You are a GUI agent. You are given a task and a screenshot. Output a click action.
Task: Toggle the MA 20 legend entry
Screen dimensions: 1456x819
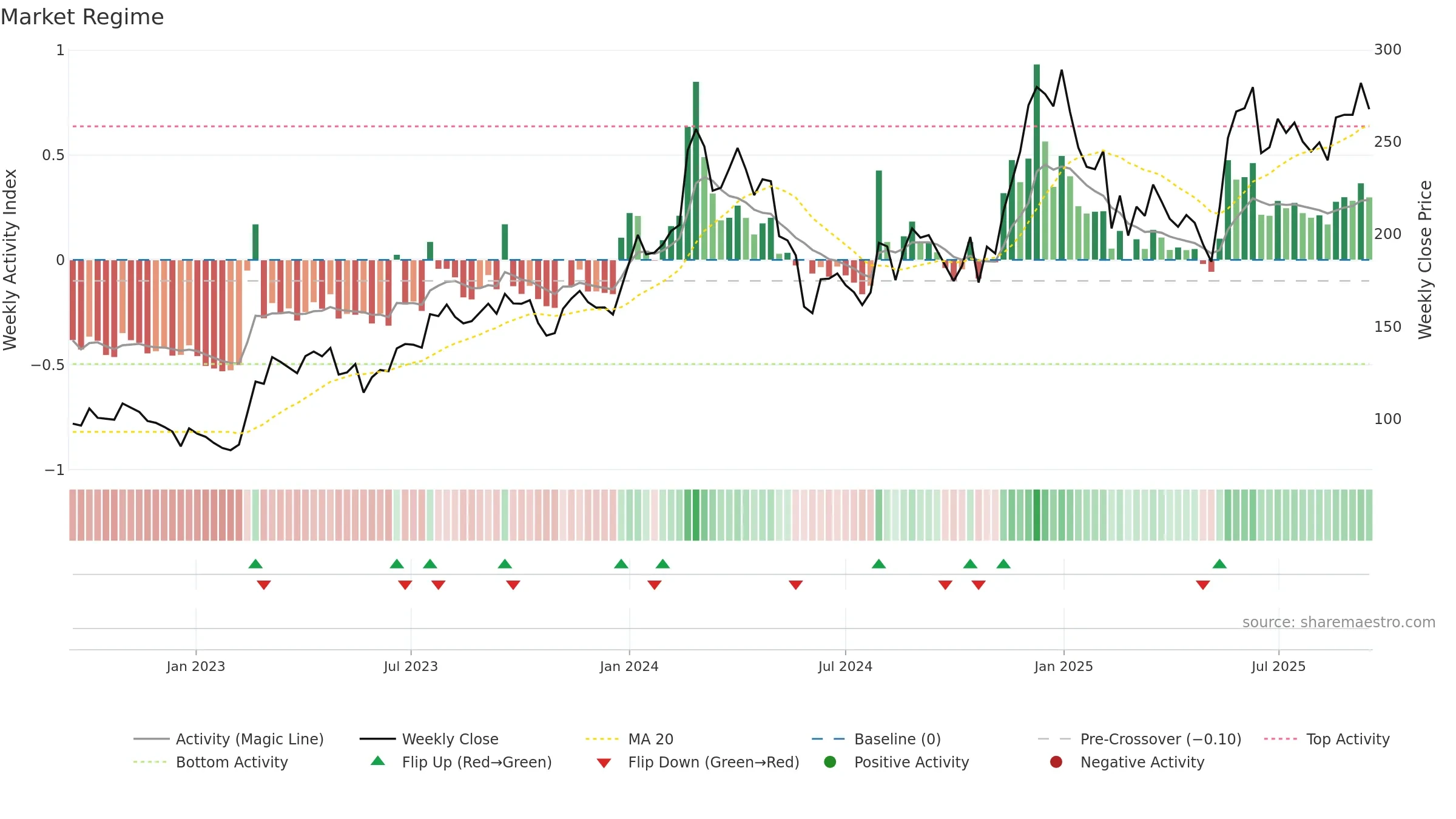point(629,739)
